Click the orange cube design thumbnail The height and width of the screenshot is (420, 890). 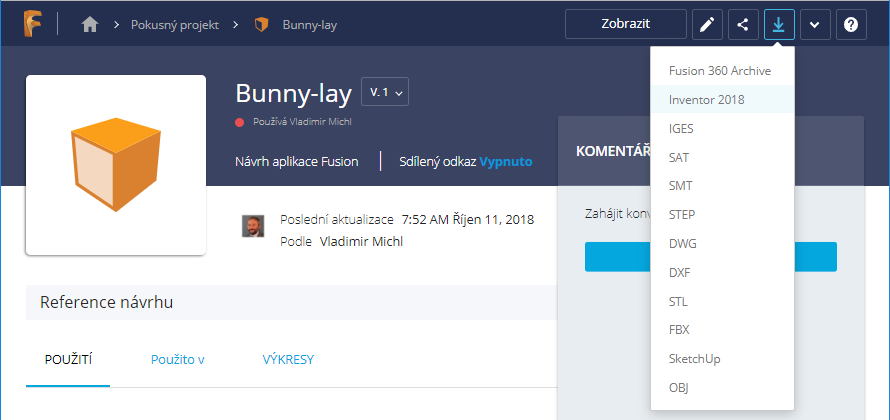[x=116, y=165]
